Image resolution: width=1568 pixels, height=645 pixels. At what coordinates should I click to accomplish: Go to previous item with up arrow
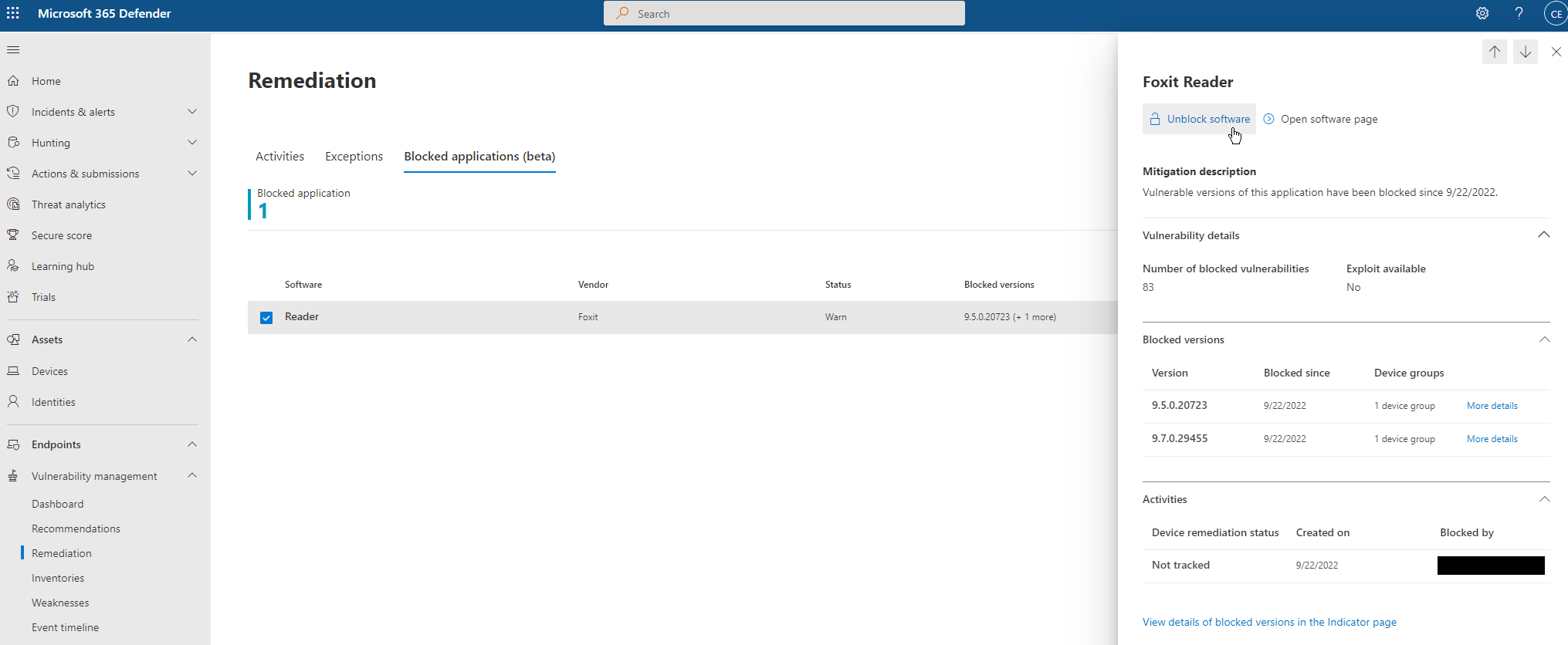pyautogui.click(x=1494, y=52)
